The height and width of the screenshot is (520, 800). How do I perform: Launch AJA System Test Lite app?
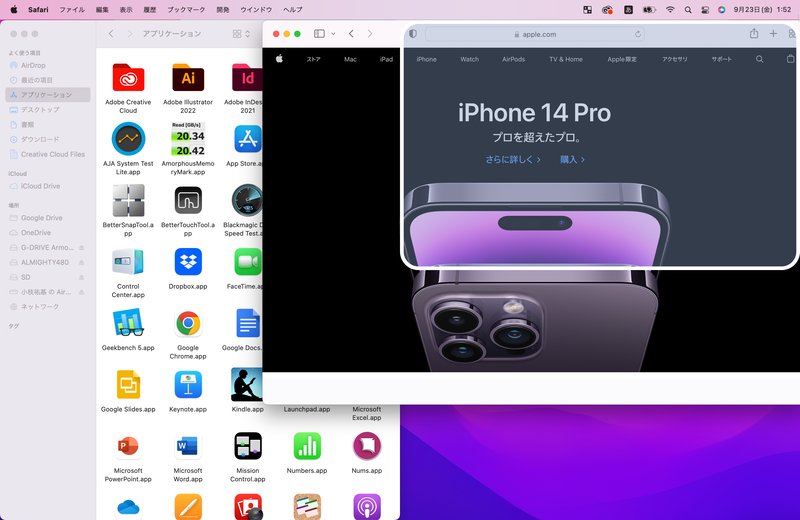coord(128,138)
